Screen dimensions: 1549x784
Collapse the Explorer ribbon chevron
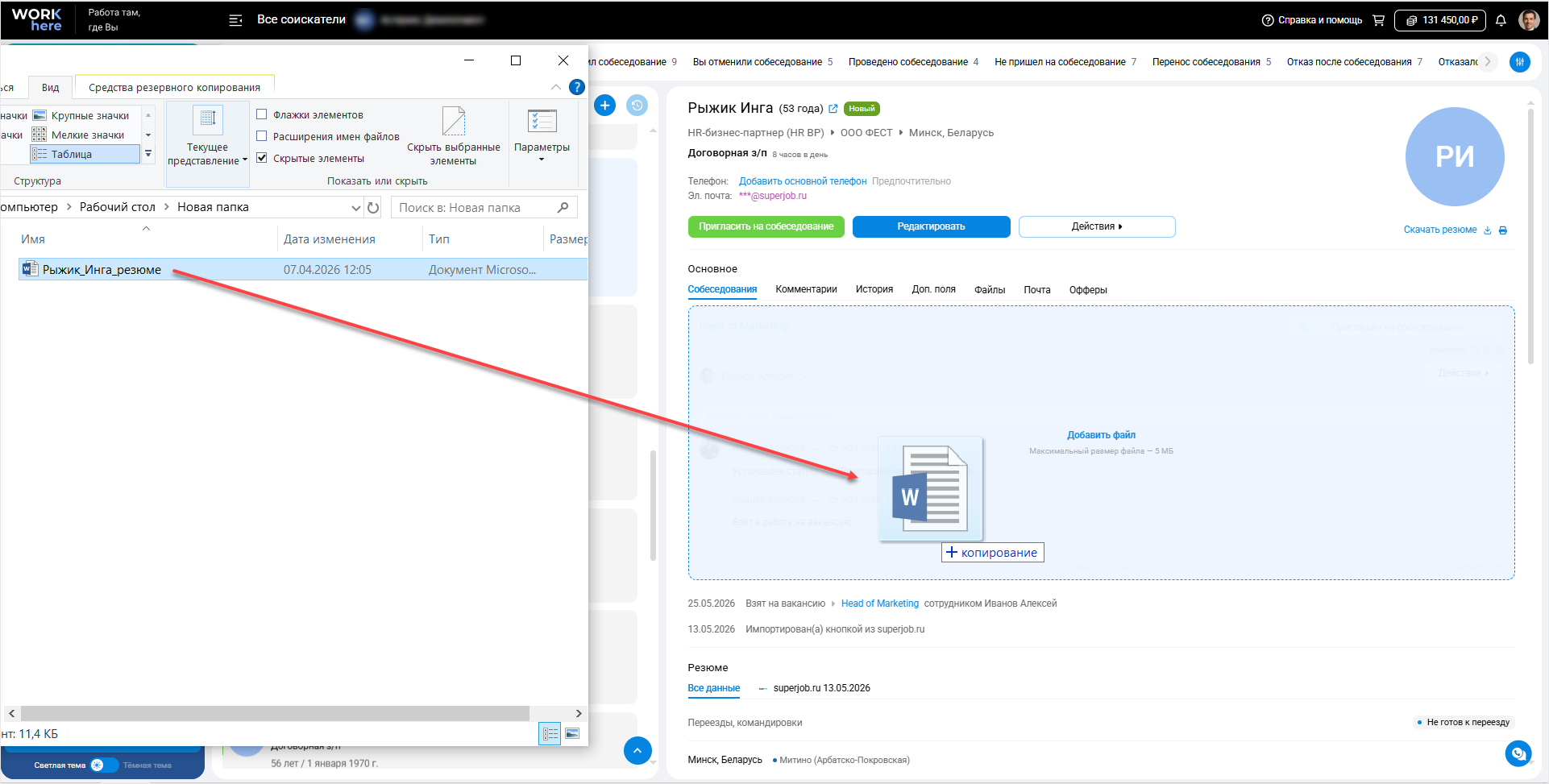556,87
